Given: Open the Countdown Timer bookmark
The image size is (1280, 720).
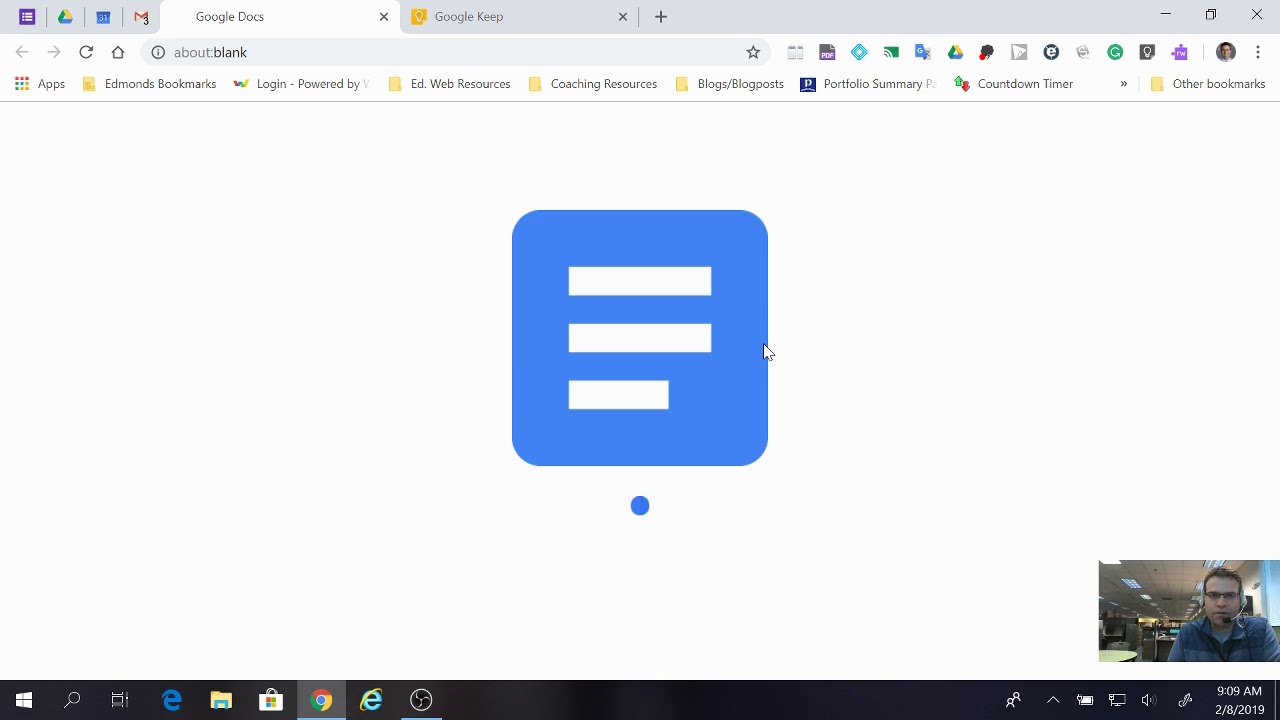Looking at the screenshot, I should [1014, 84].
